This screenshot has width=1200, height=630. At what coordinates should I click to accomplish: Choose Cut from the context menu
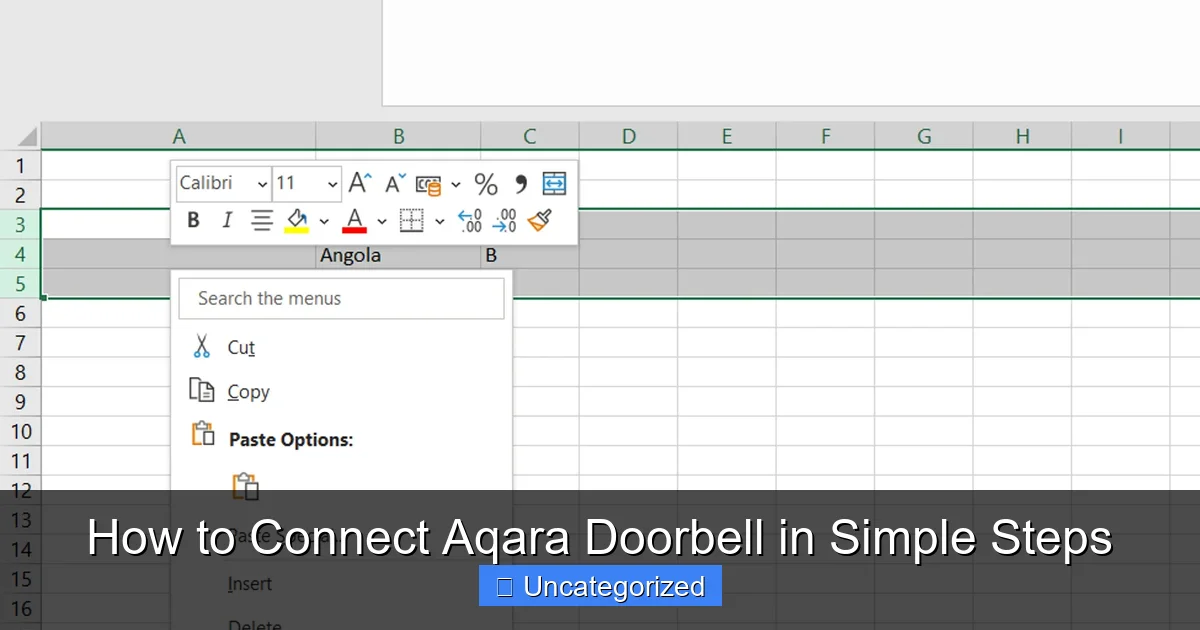[240, 347]
